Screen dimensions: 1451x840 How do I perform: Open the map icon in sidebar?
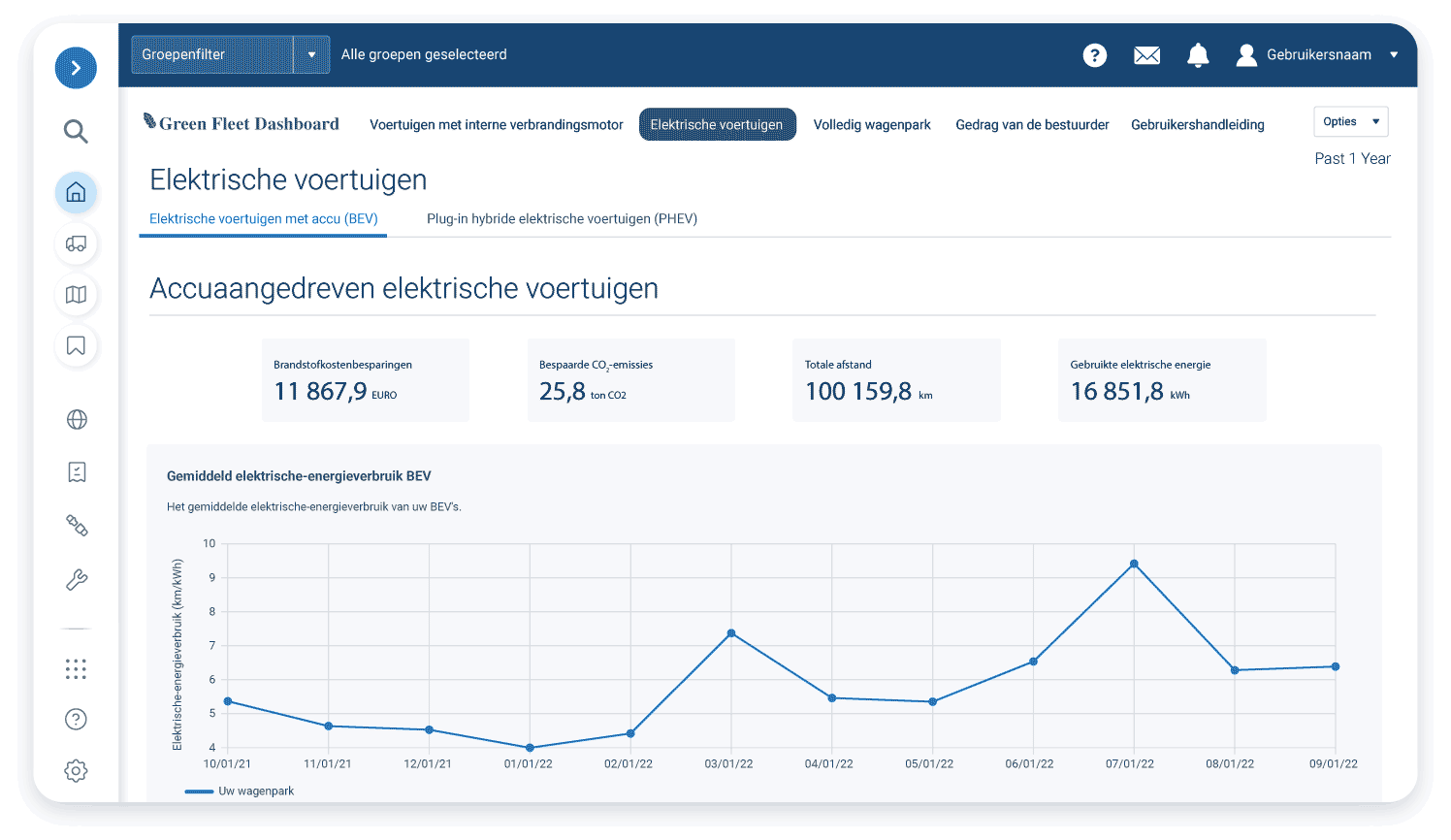(x=76, y=295)
